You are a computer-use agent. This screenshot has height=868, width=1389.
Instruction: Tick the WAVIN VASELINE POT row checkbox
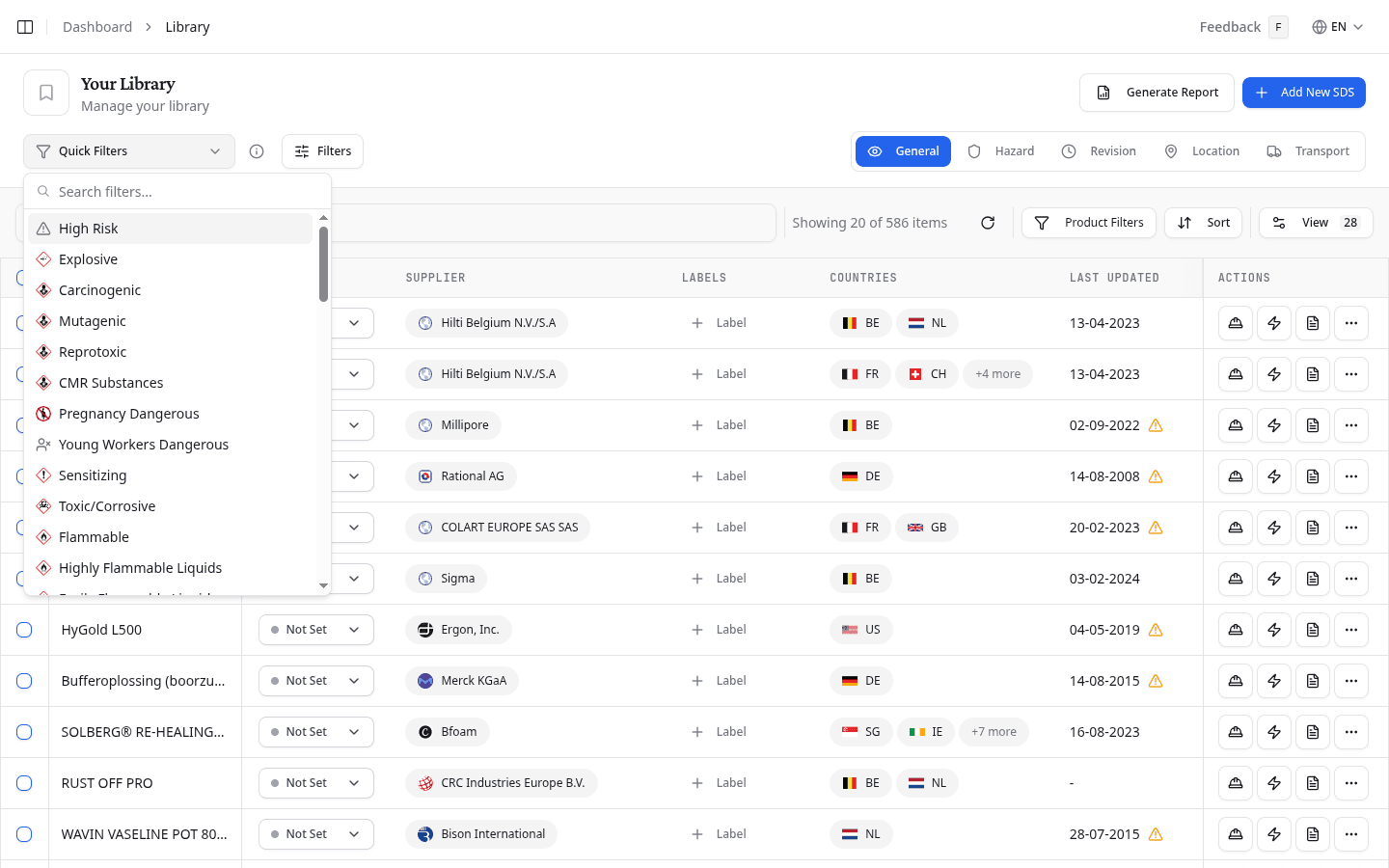[24, 833]
